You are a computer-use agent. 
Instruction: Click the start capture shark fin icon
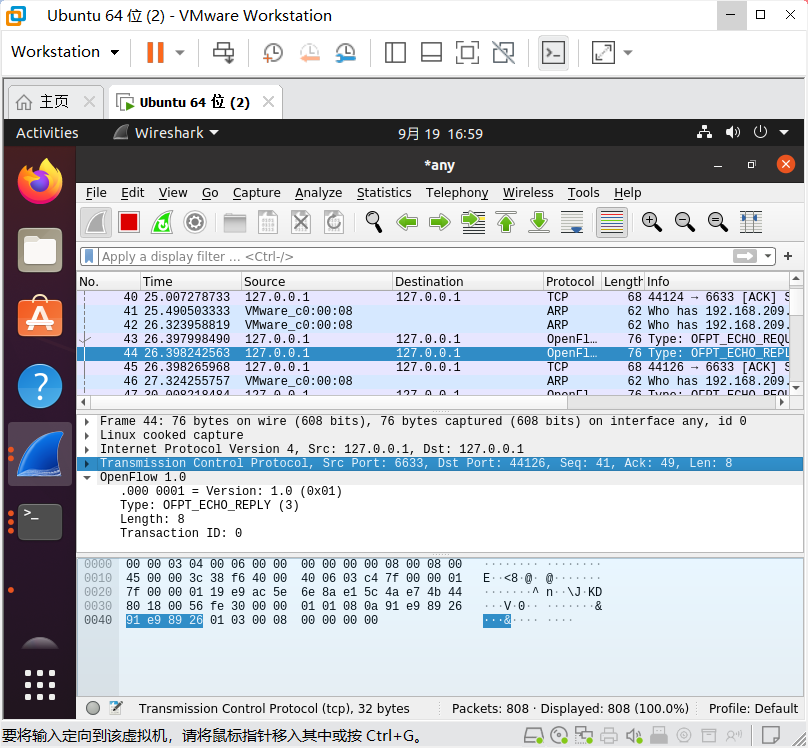point(96,223)
